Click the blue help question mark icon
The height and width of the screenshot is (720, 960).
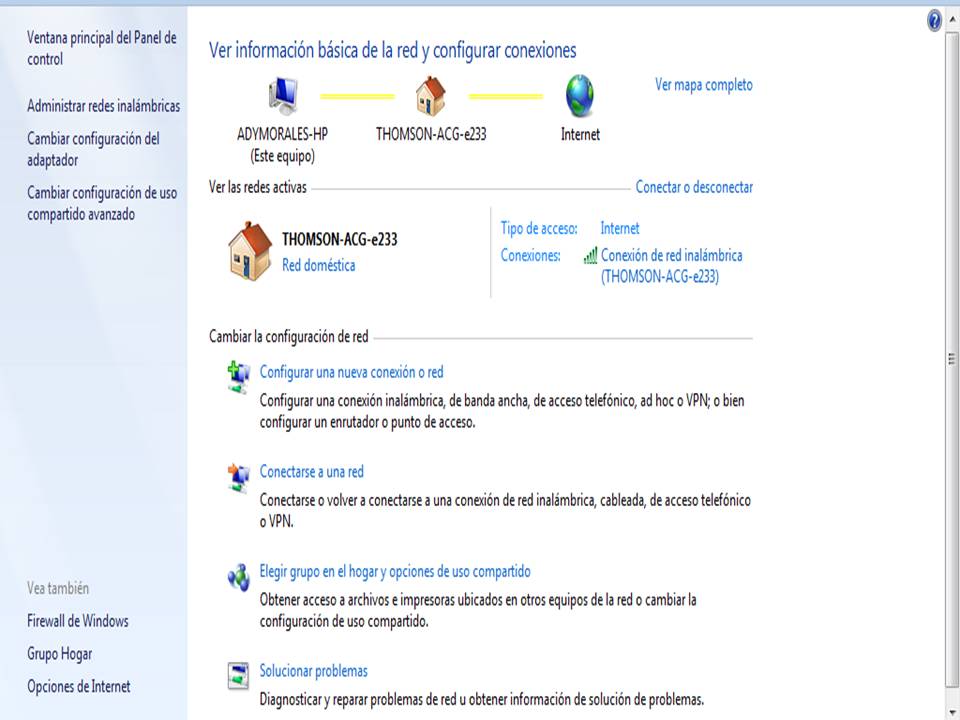(934, 21)
